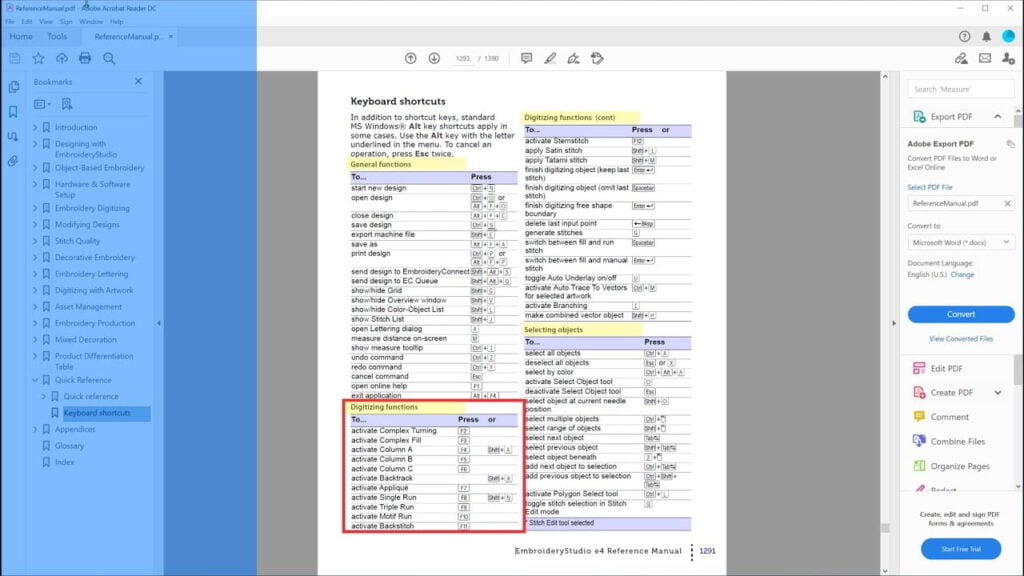Switch to the Tools tab
Screen dimensions: 1024x576
pyautogui.click(x=57, y=36)
